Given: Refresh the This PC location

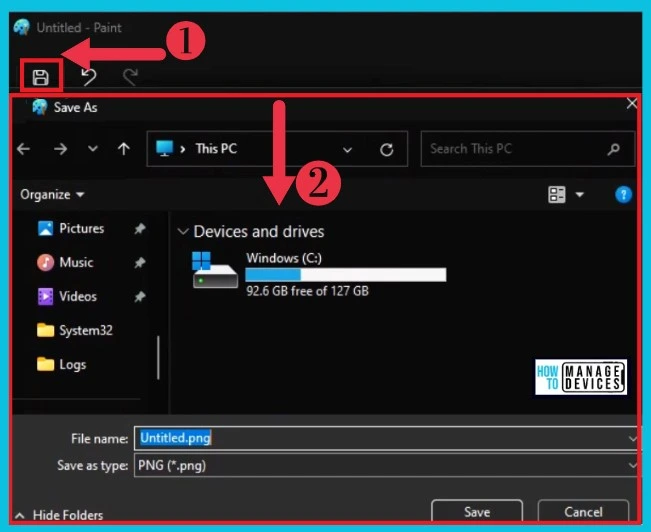Looking at the screenshot, I should tap(387, 150).
